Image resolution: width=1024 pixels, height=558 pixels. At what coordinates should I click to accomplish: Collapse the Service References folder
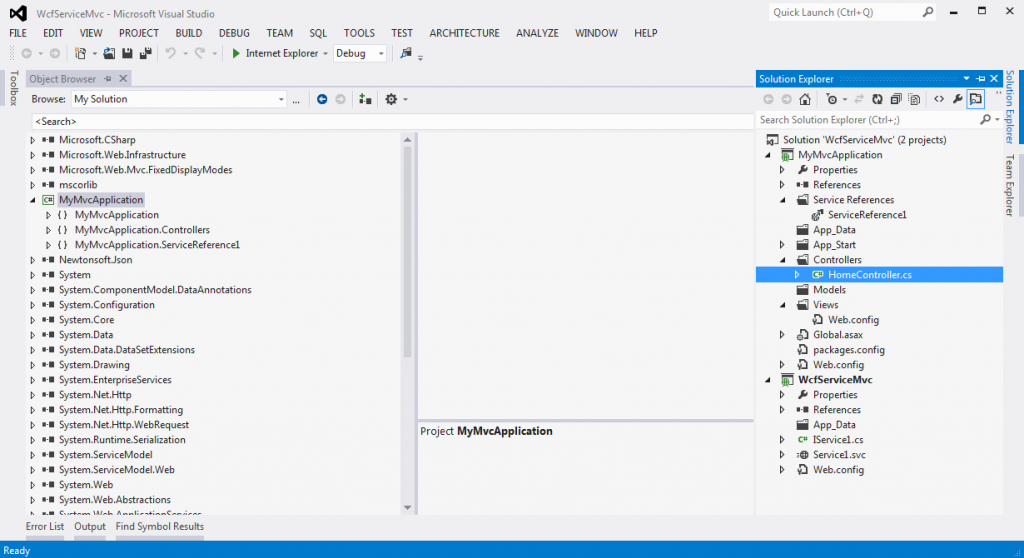[x=782, y=200]
